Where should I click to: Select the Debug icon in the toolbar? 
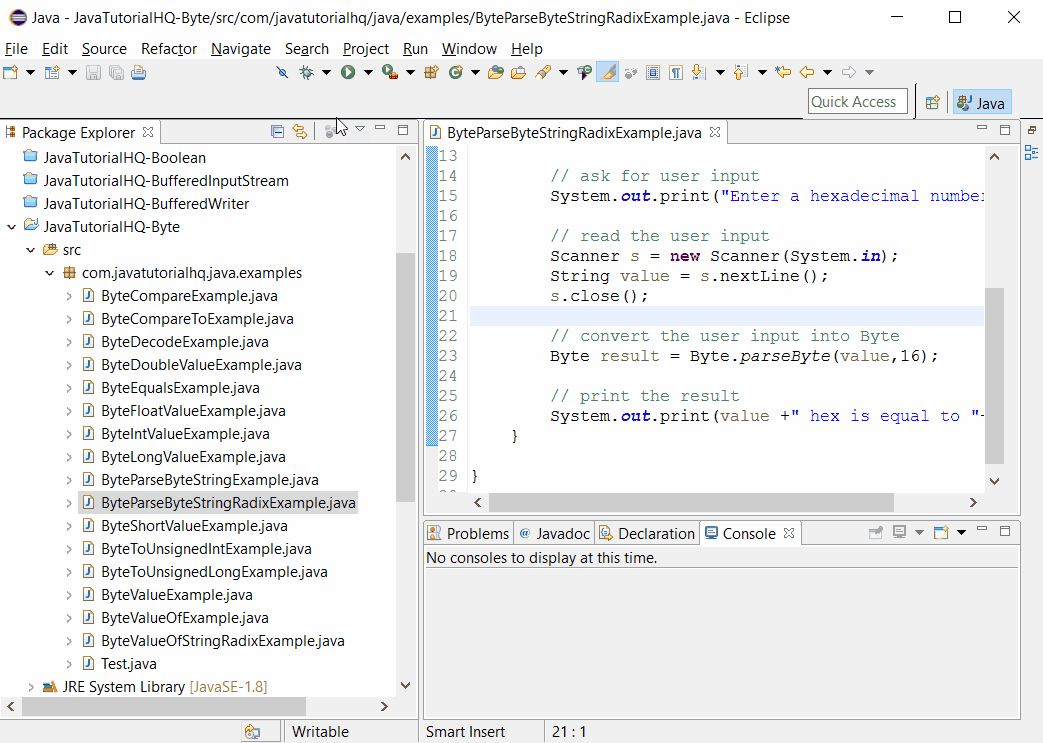305,71
